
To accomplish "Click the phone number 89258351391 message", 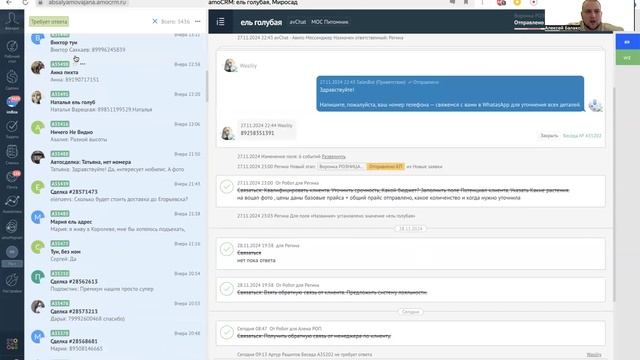I will tap(257, 133).
